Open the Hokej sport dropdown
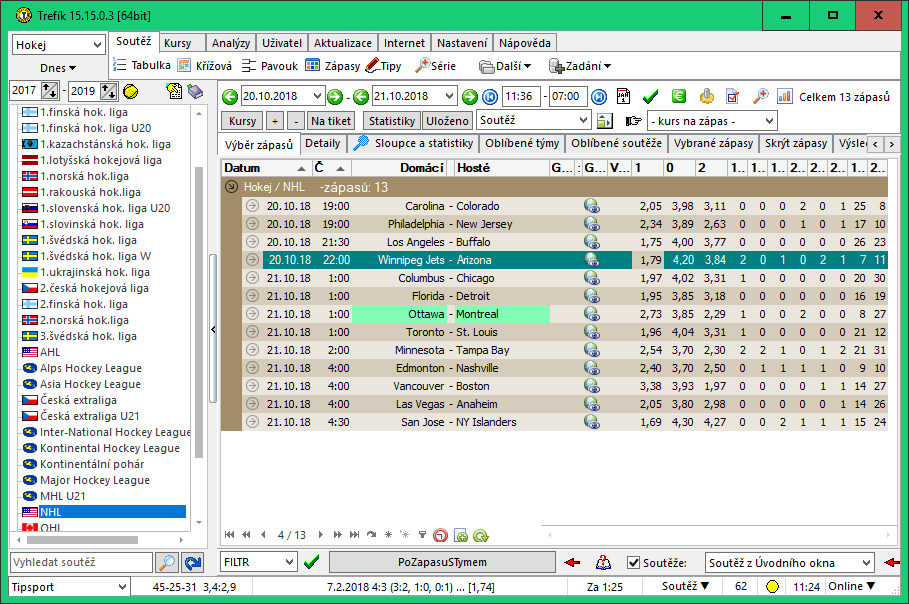This screenshot has height=604, width=909. [97, 45]
